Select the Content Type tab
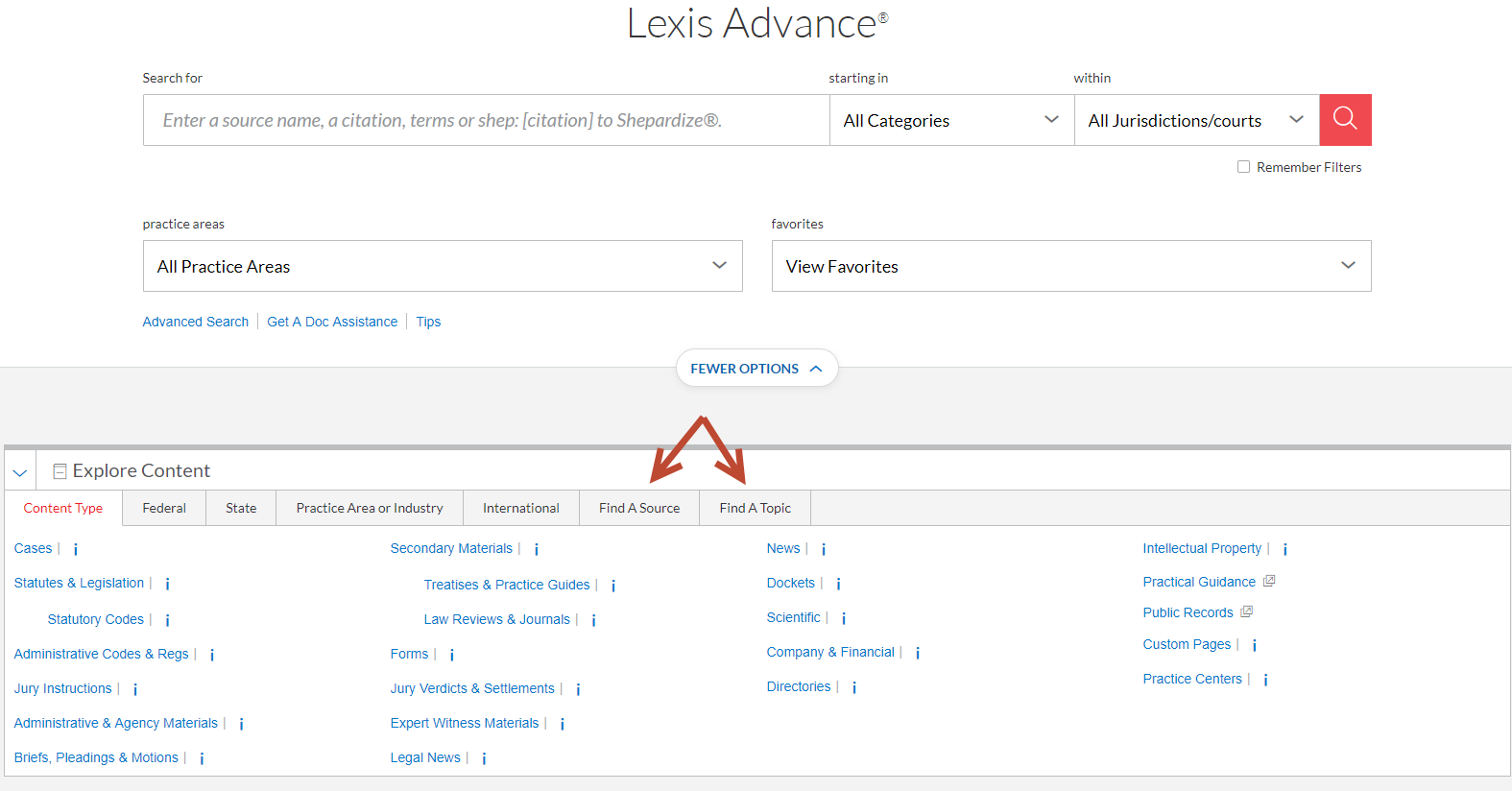The height and width of the screenshot is (791, 1512). pyautogui.click(x=63, y=508)
